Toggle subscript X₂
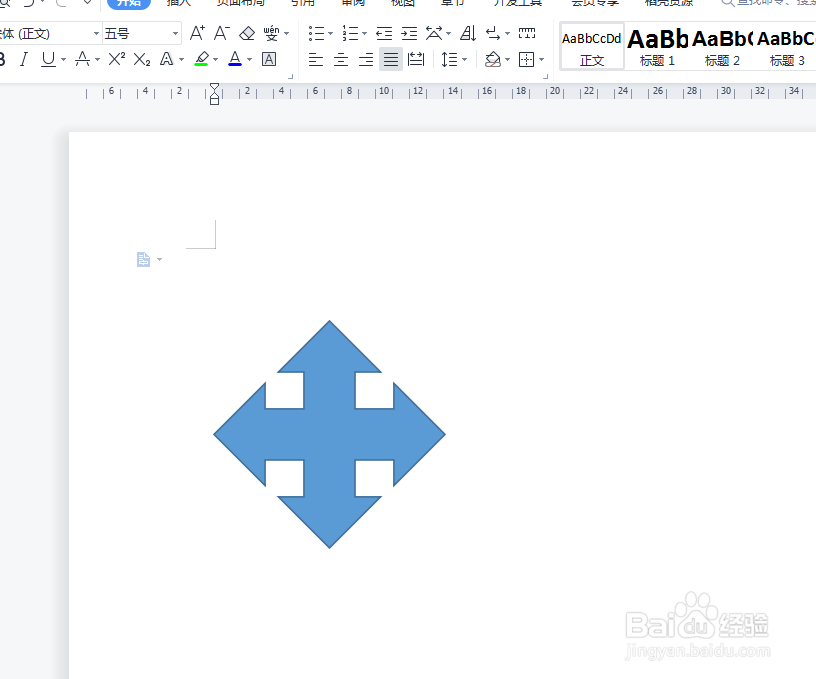 click(142, 59)
